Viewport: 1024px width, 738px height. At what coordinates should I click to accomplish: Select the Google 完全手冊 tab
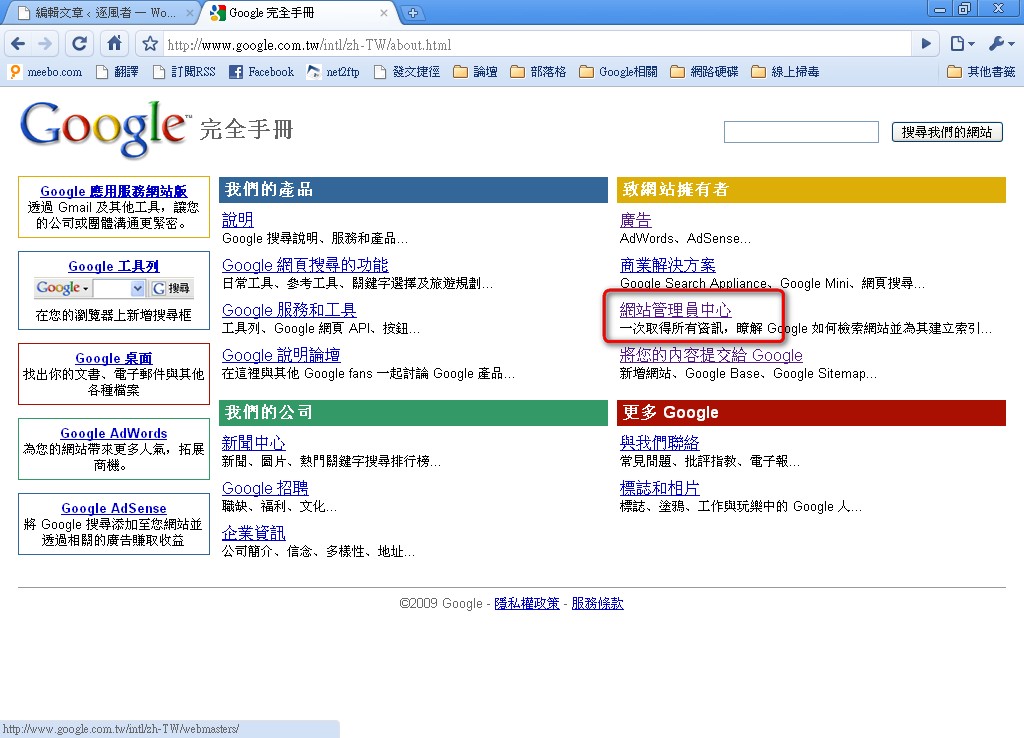pos(299,12)
